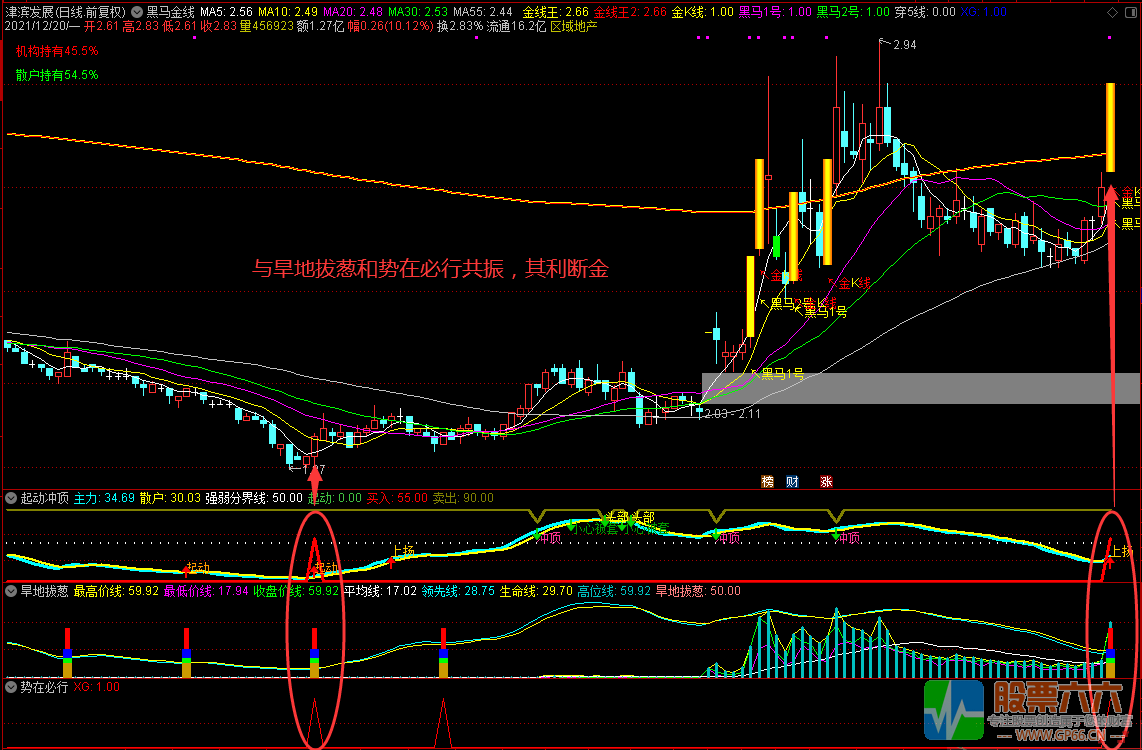Click the 区域地产 sector link

[x=574, y=26]
